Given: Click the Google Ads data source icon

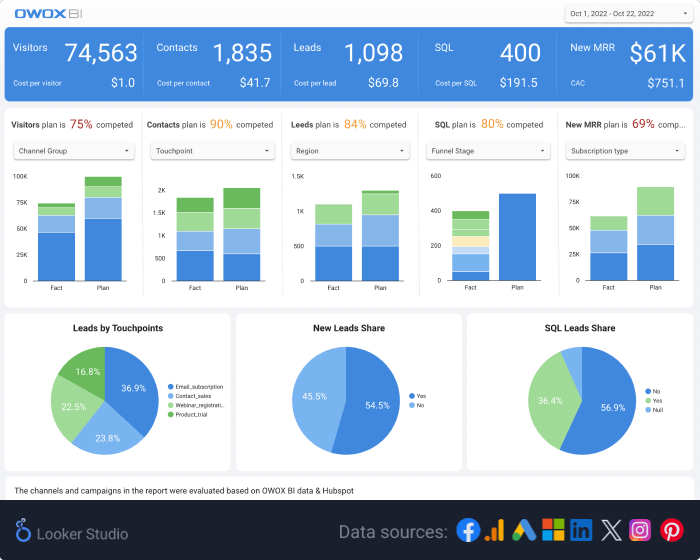Looking at the screenshot, I should [x=524, y=530].
